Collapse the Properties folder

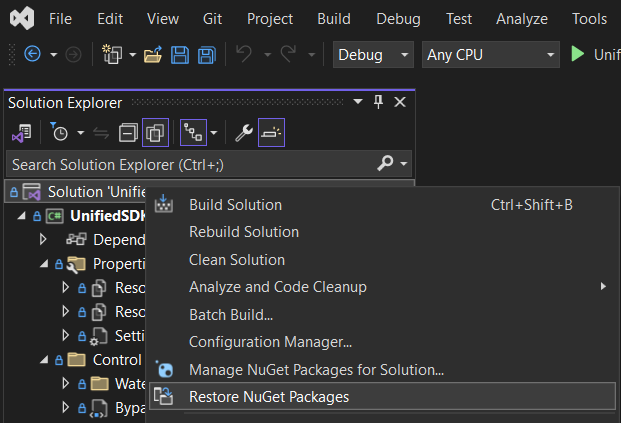(44, 264)
